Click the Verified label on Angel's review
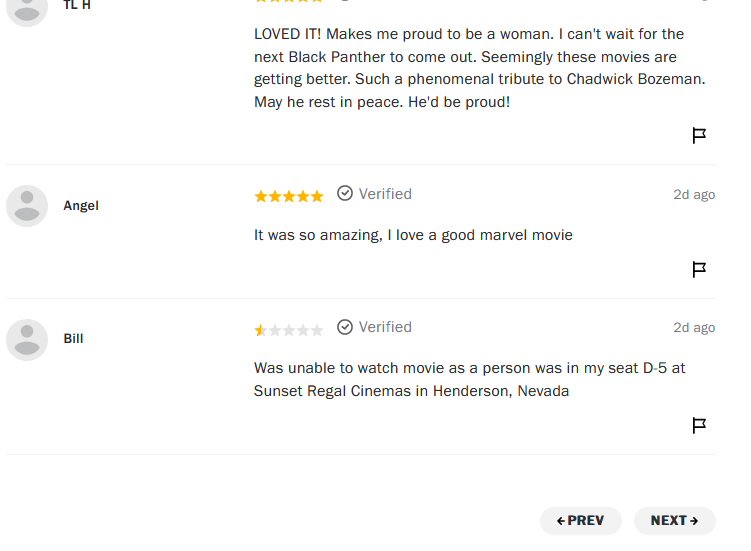 tap(385, 194)
